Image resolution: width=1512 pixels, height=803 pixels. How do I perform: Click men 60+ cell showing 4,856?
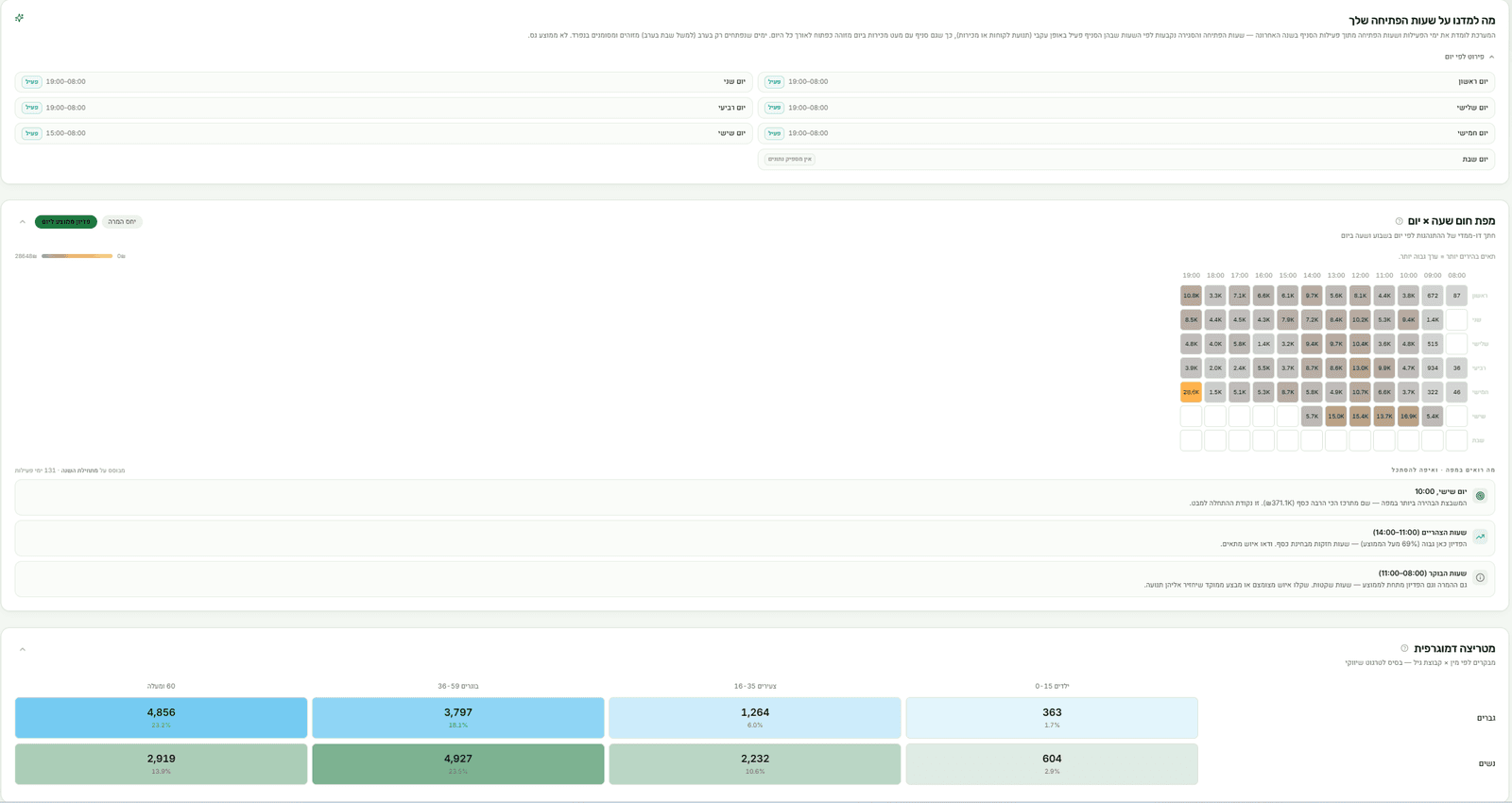pos(161,718)
